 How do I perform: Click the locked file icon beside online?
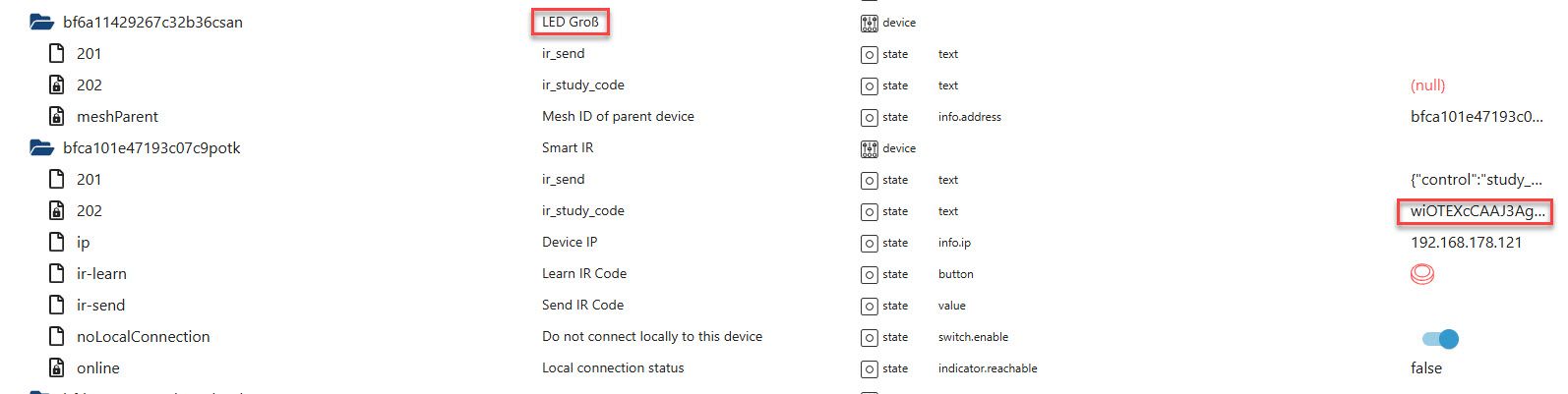coord(57,368)
